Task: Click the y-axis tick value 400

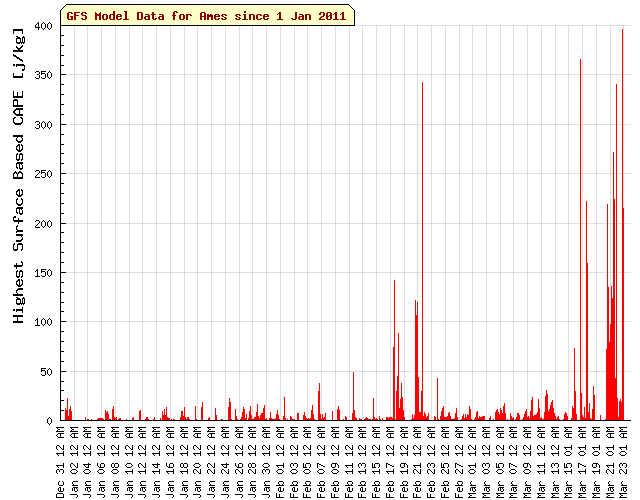Action: click(44, 26)
